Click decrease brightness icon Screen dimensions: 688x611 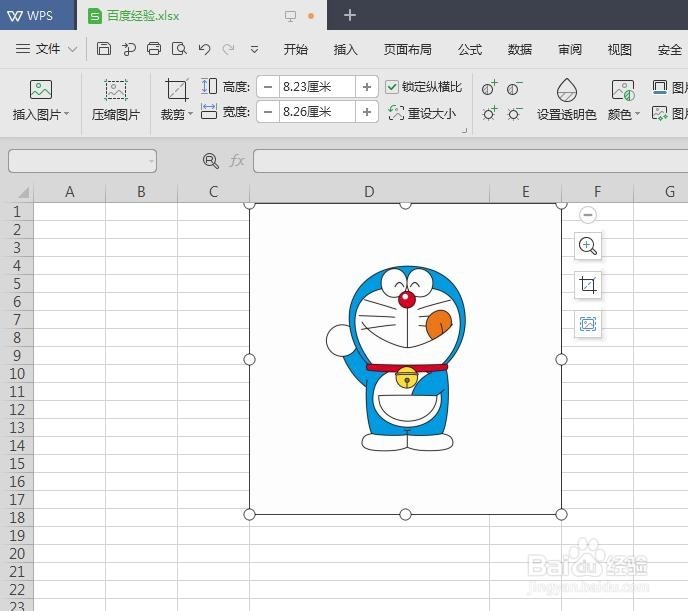(514, 113)
